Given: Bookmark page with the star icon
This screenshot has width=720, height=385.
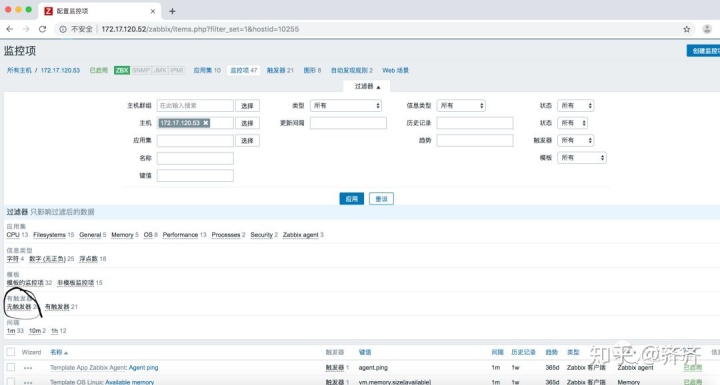Looking at the screenshot, I should click(686, 29).
